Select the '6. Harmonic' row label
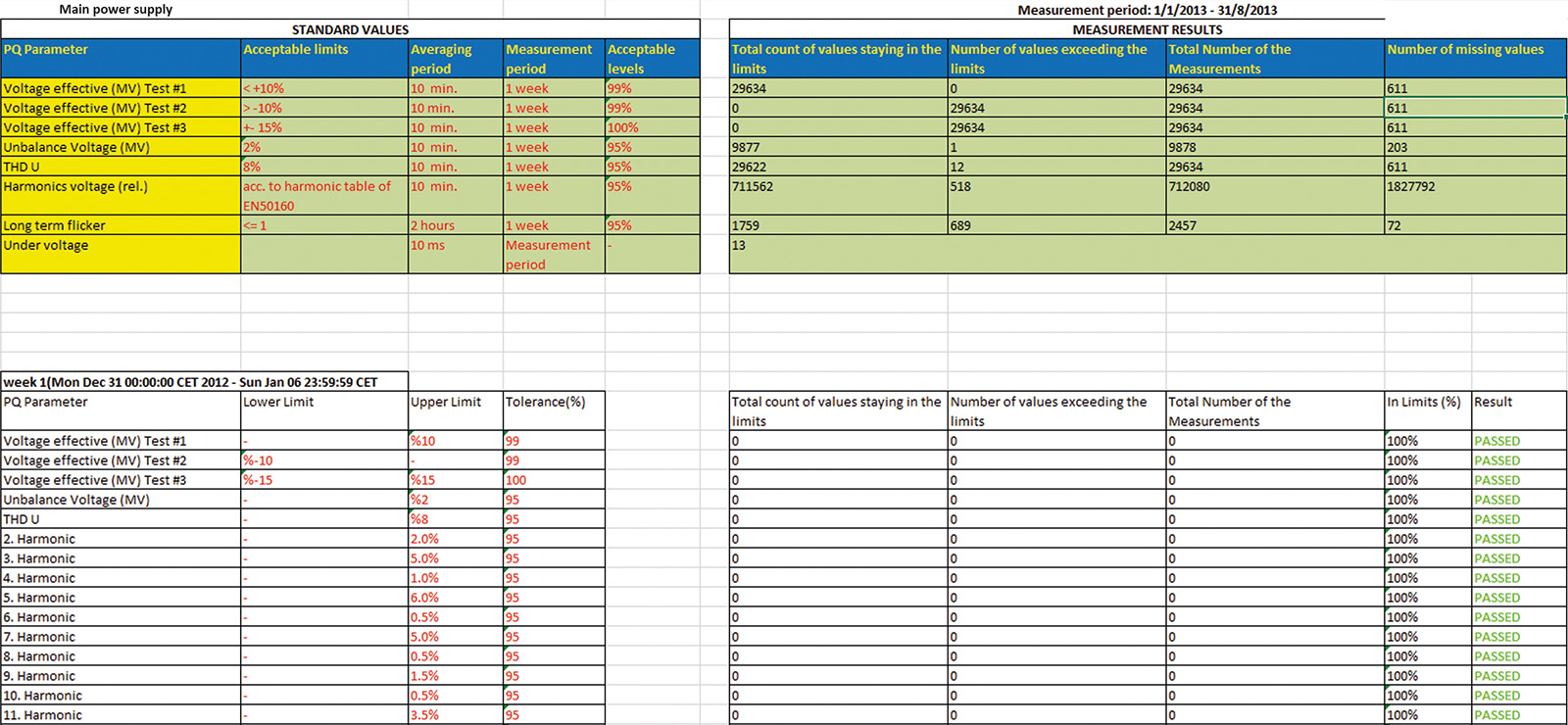This screenshot has height=725, width=1568. coord(121,617)
